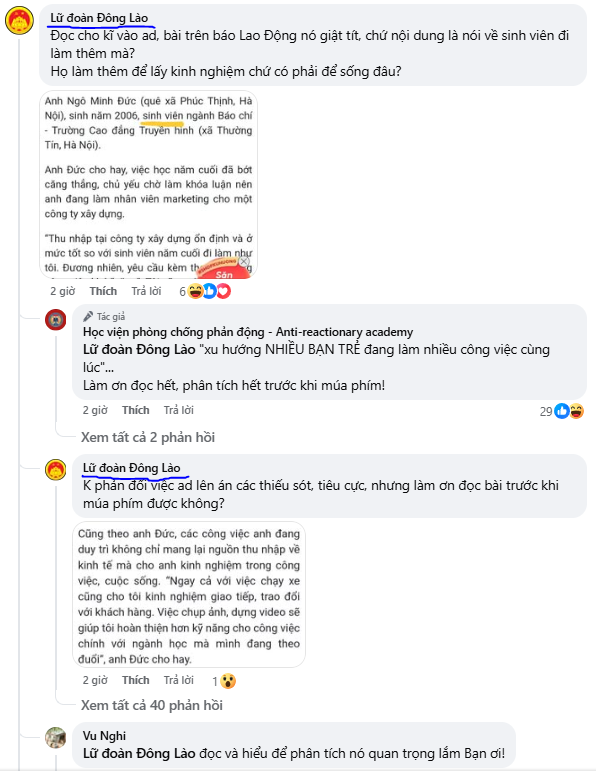This screenshot has width=596, height=776.
Task: Click the Tác giả pencil badge icon
Action: coord(88,316)
